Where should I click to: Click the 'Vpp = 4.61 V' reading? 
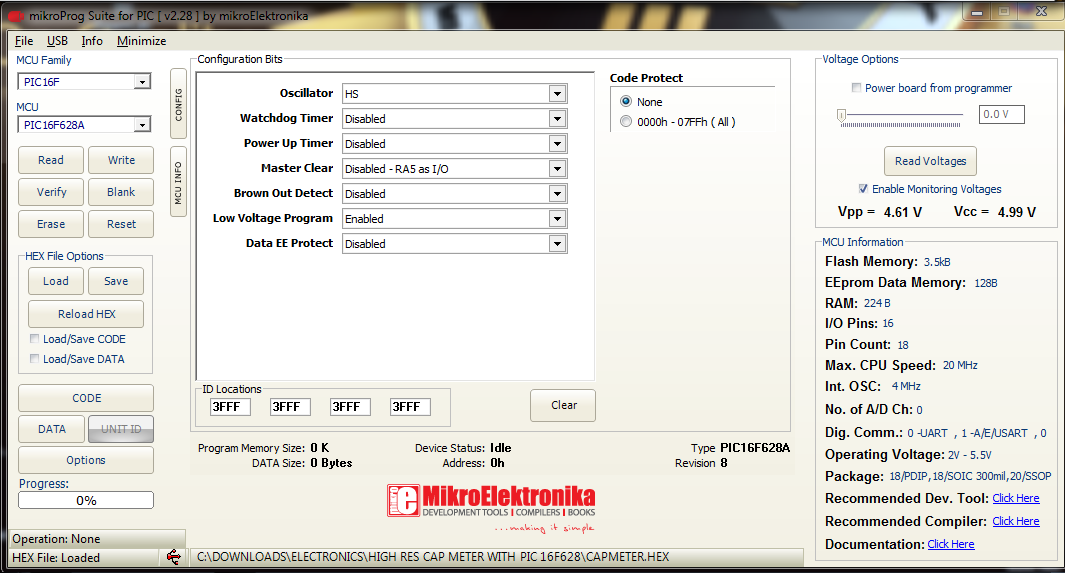(x=880, y=212)
